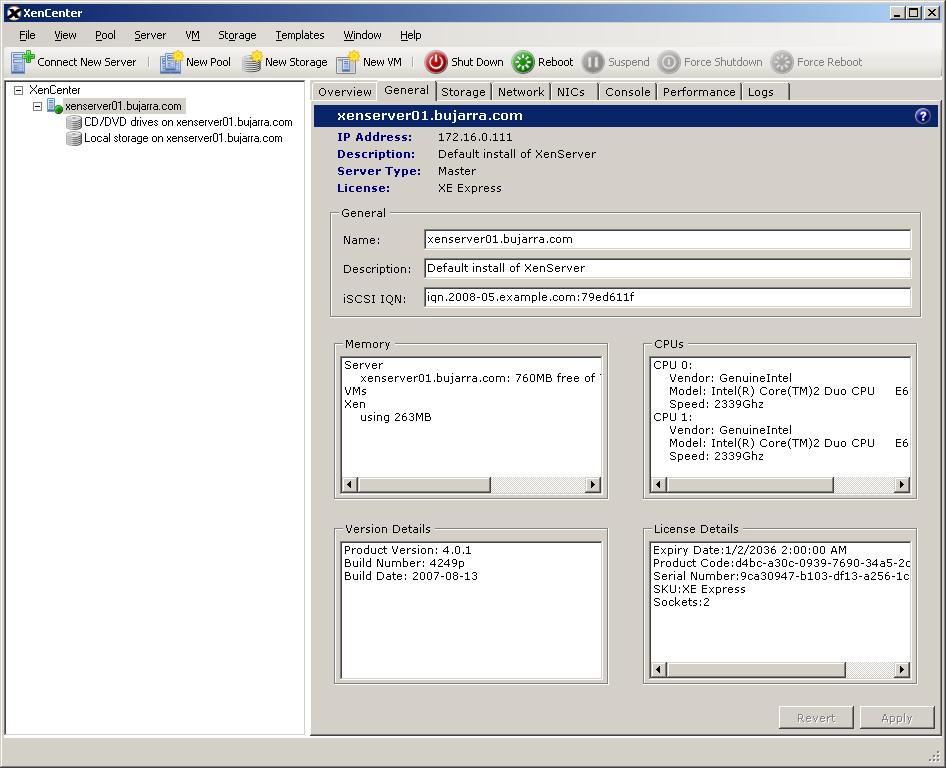
Task: Select CD/DVD drives on xenserver01.bujarra.com
Action: tap(188, 122)
